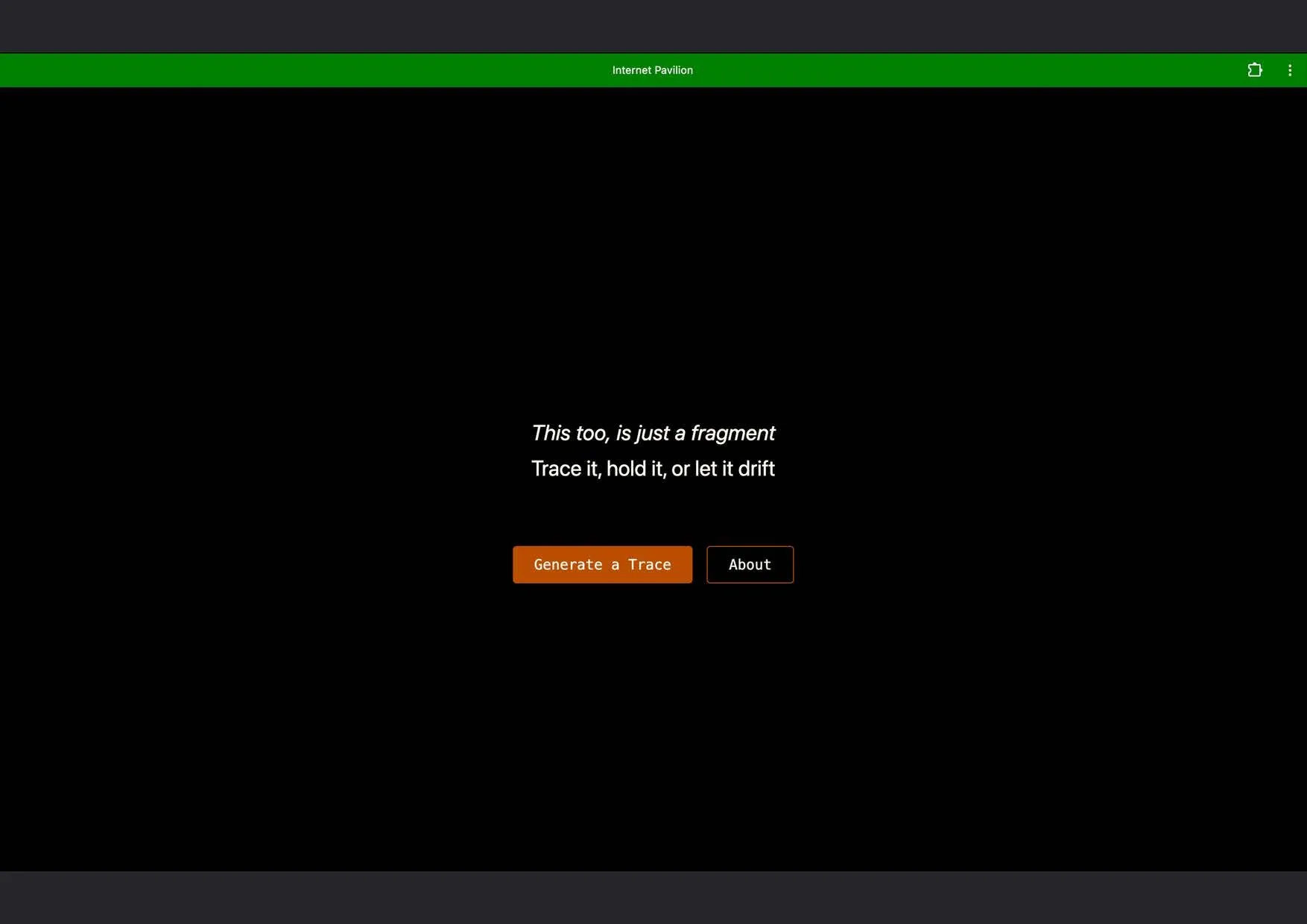The image size is (1307, 924).
Task: Open the three-dot menu in the title bar
Action: [x=1290, y=70]
